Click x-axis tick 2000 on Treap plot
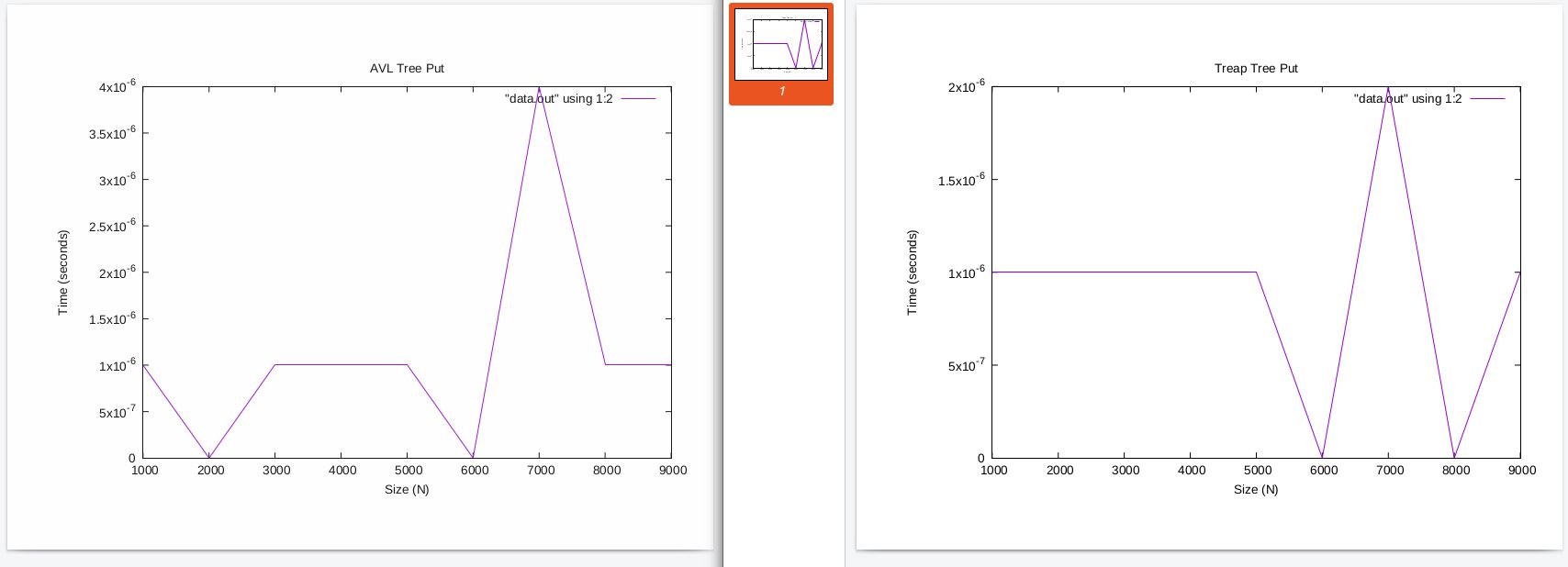Image resolution: width=1568 pixels, height=567 pixels. 1059,471
